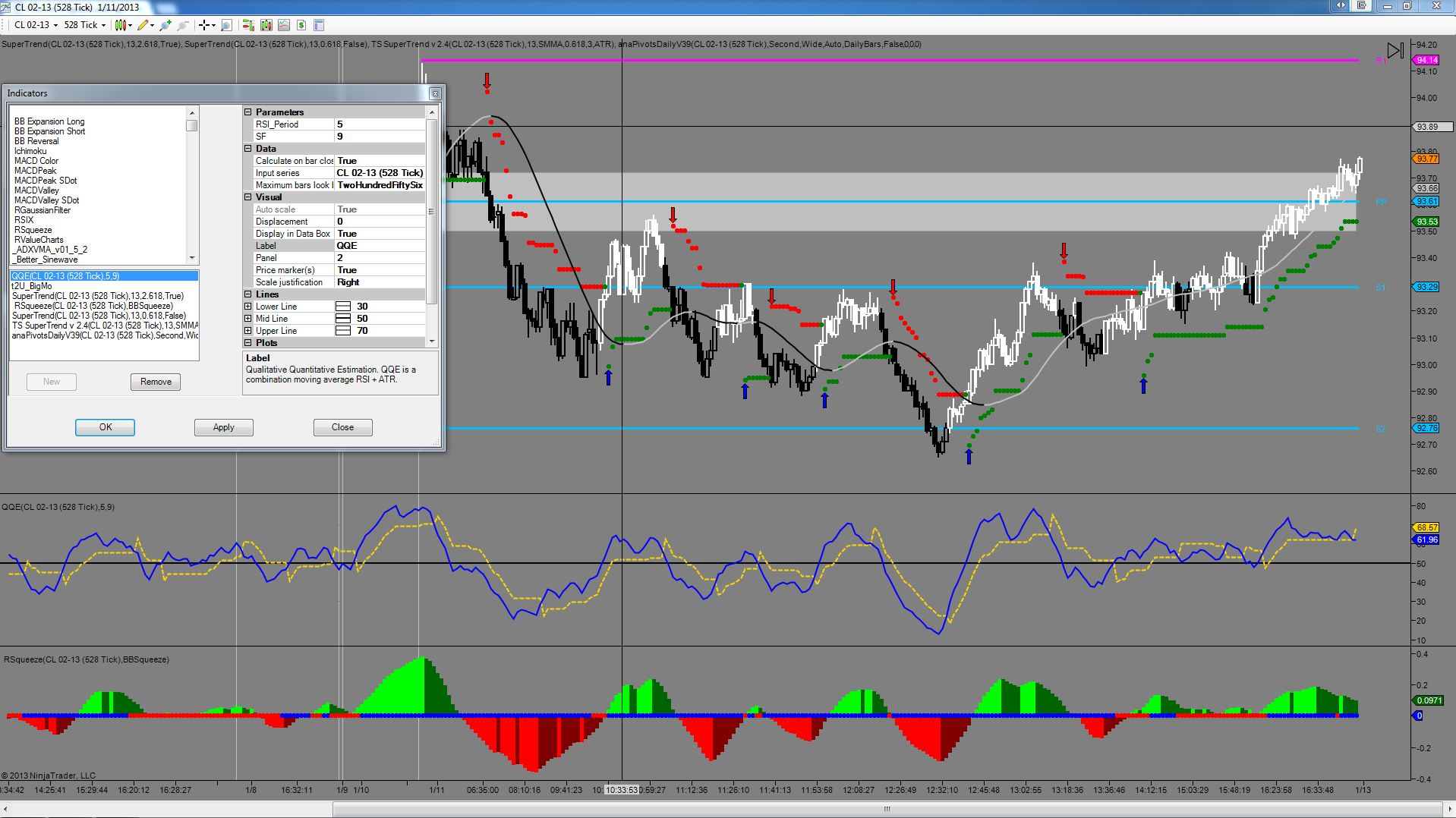
Task: Open the CL 02-13 instrument dropdown
Action: pos(36,25)
